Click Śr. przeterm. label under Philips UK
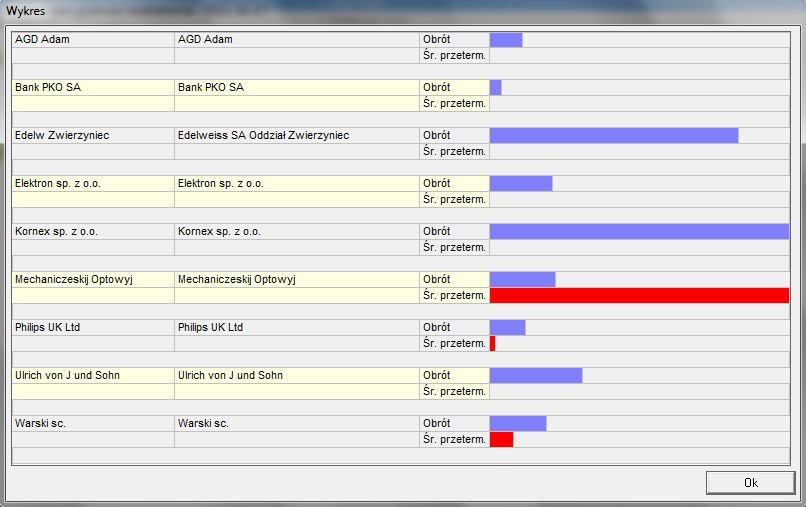Image resolution: width=806 pixels, height=507 pixels. [x=454, y=343]
